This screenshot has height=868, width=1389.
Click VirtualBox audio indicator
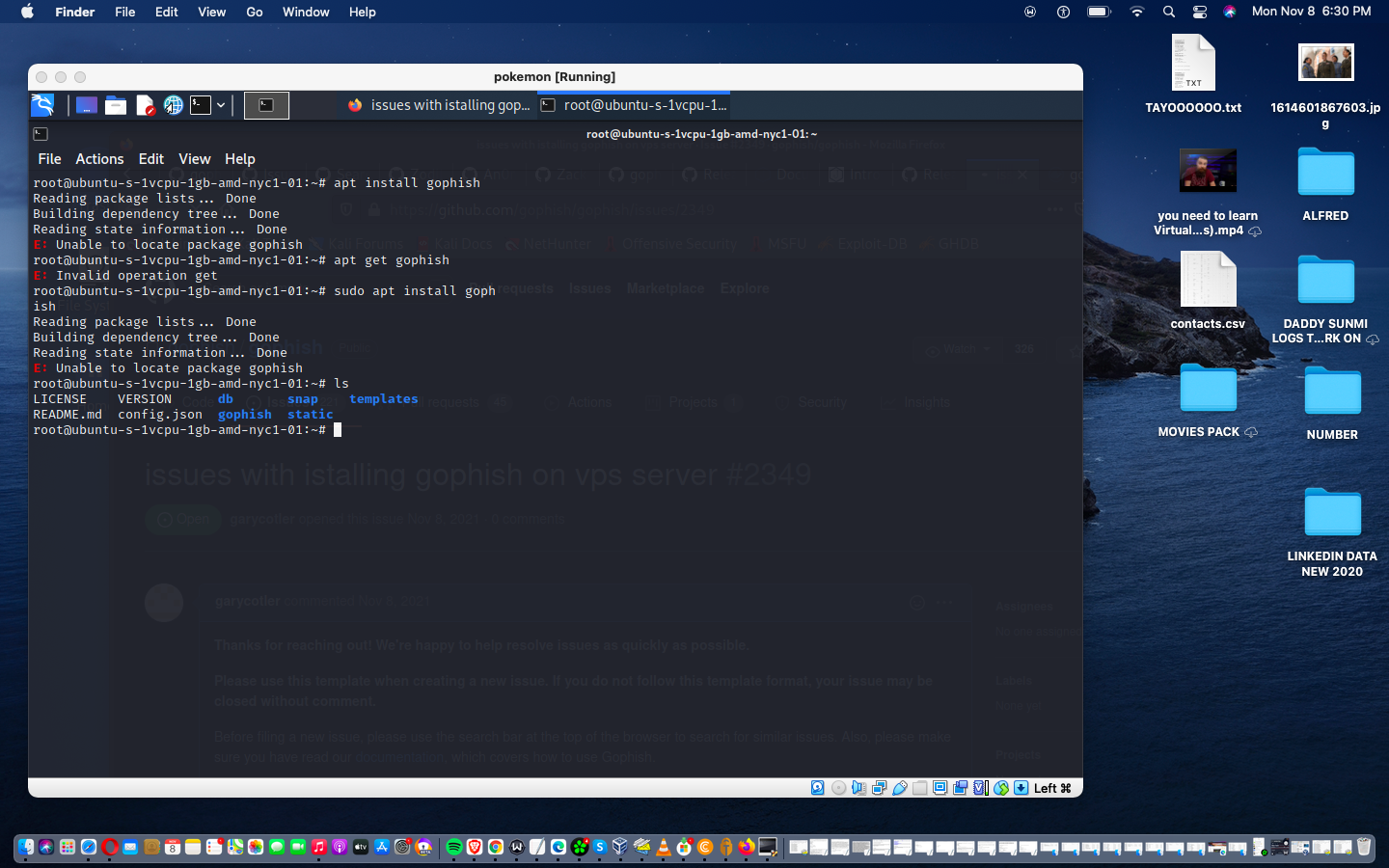[x=858, y=788]
